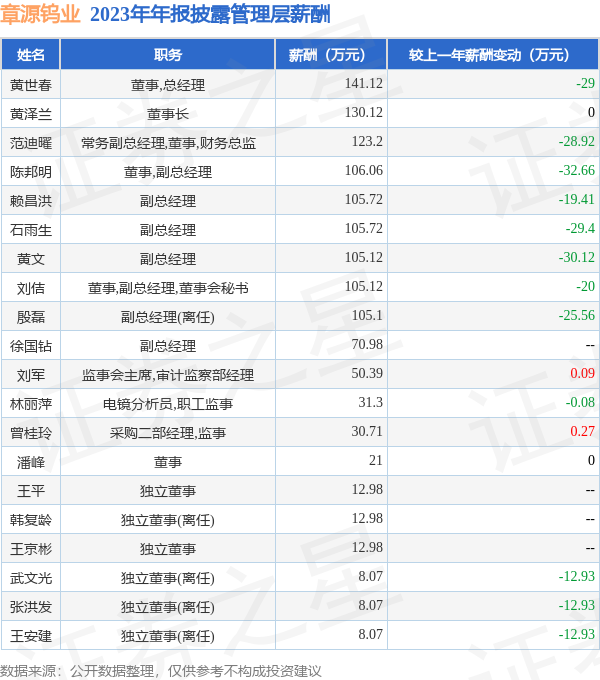Click the 姓名 column header

point(31,55)
